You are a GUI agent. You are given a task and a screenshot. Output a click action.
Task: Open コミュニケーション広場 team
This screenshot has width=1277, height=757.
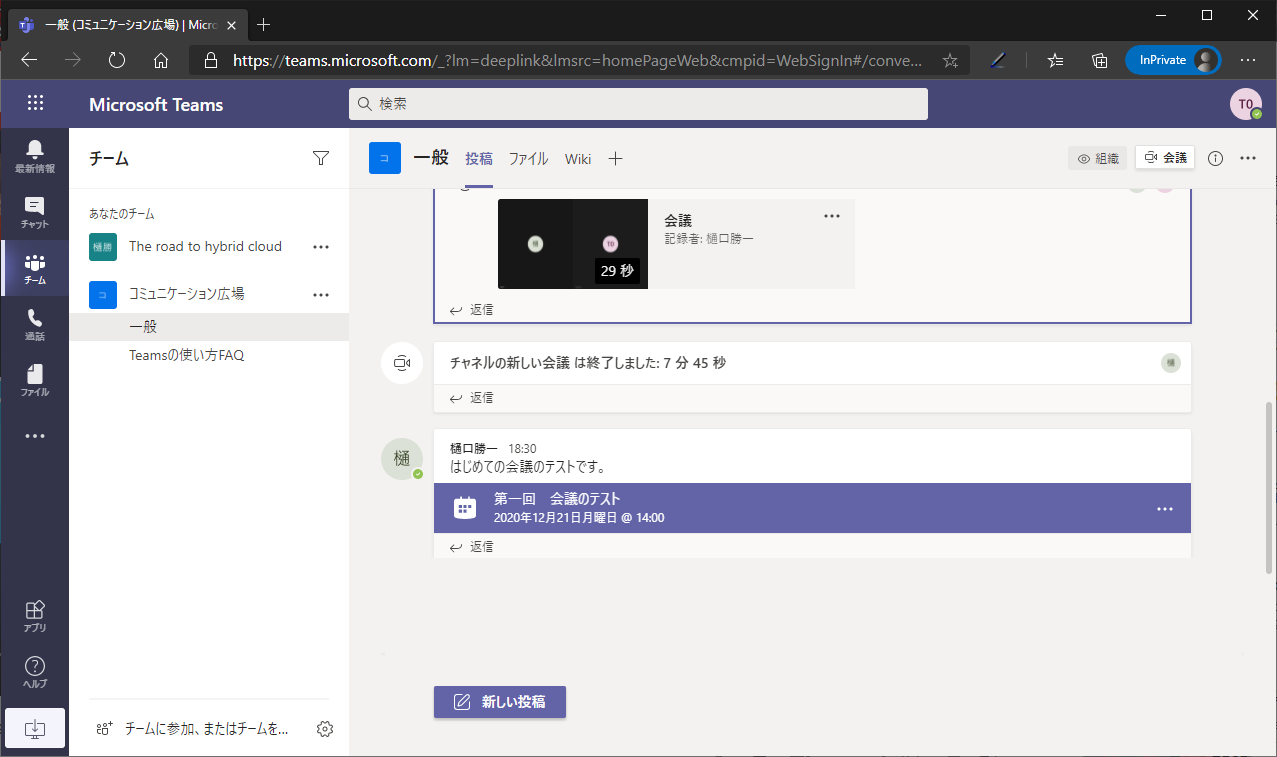pyautogui.click(x=187, y=294)
